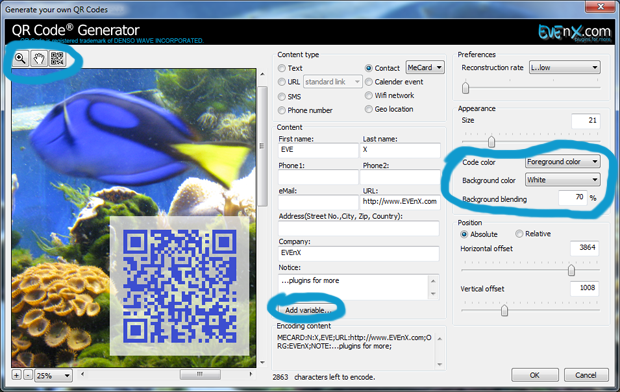The image size is (620, 392).
Task: Click the Vertical offset slider handle
Action: (x=504, y=311)
